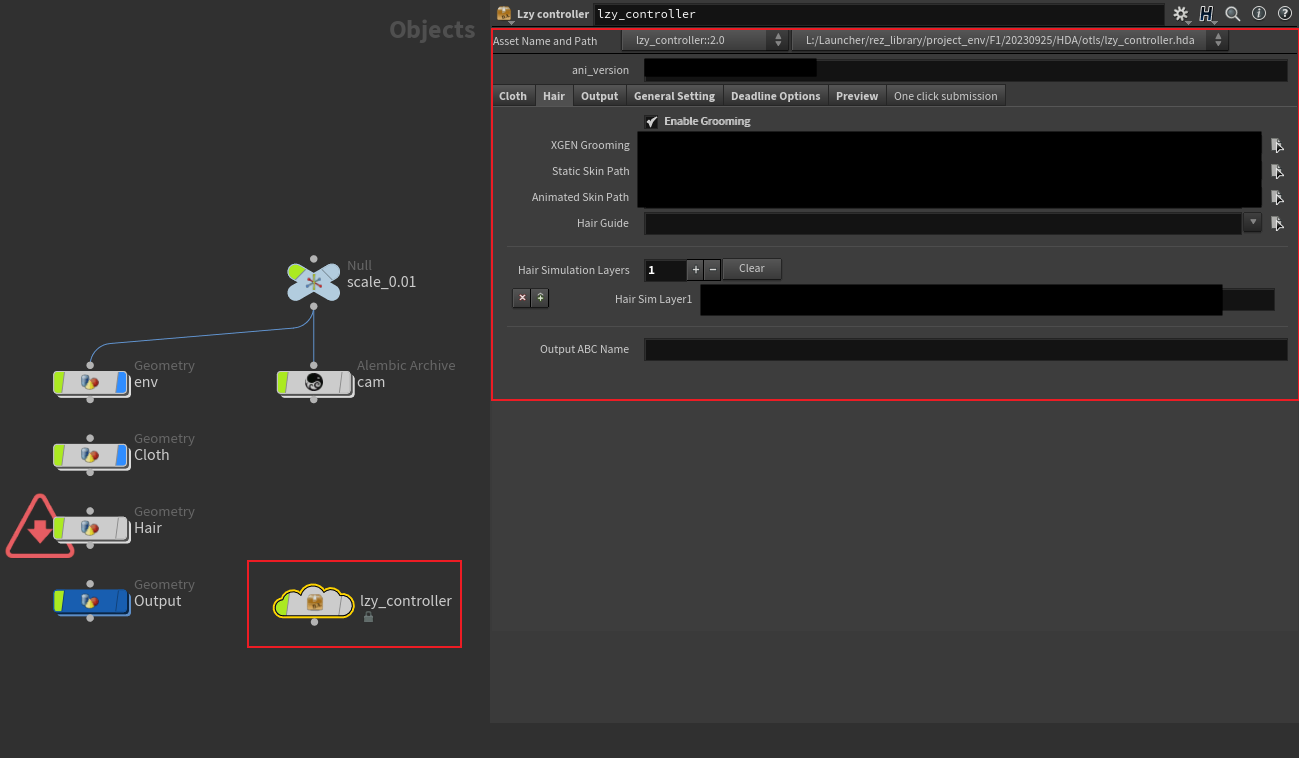The image size is (1299, 758).
Task: Select the scale_0.01 Null node icon
Action: point(313,282)
